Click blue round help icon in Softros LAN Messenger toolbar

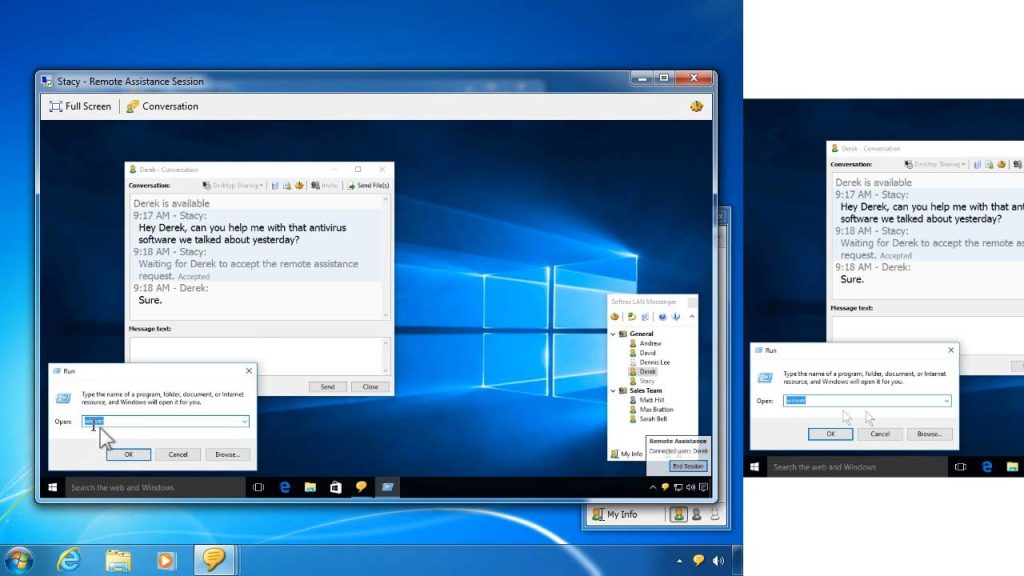pos(662,317)
